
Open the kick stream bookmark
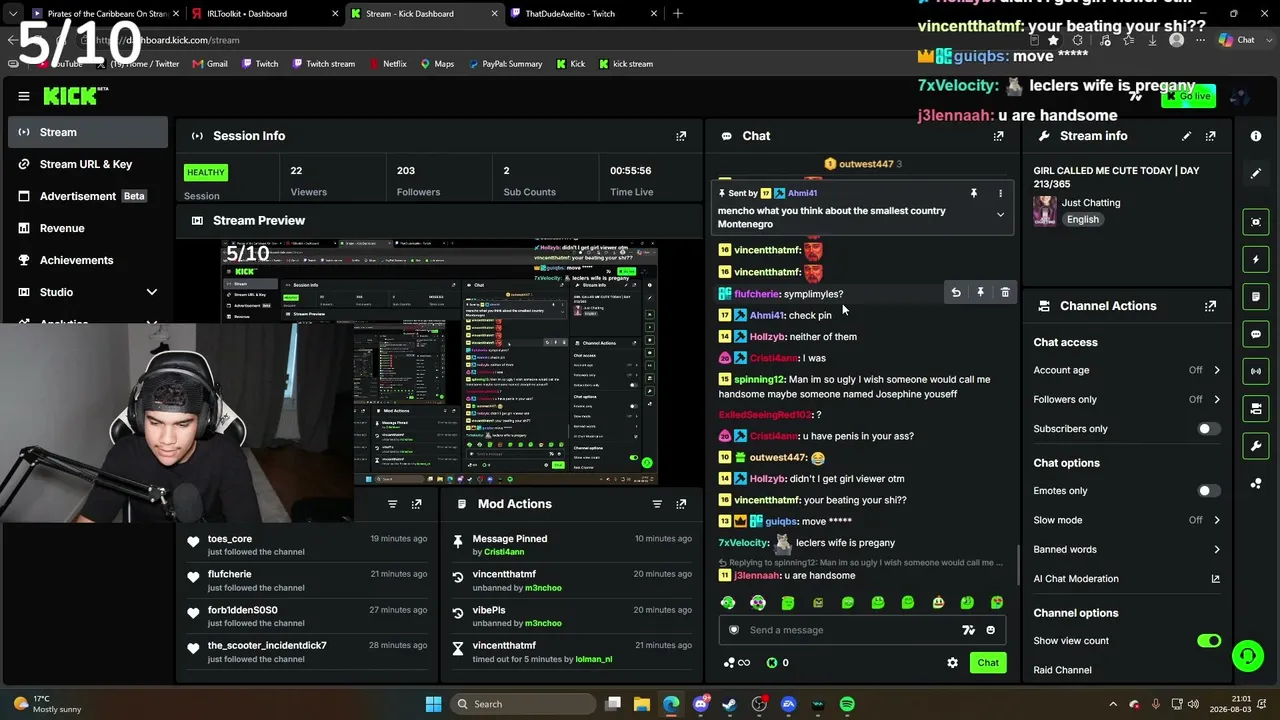625,64
